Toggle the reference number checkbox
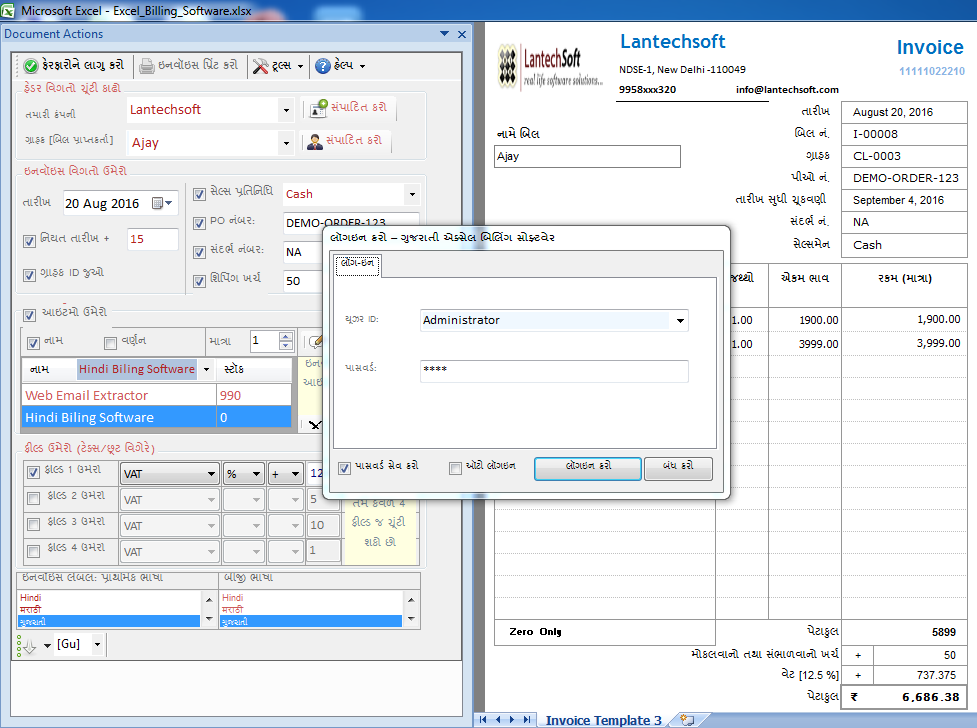The width and height of the screenshot is (977, 728). pyautogui.click(x=199, y=252)
